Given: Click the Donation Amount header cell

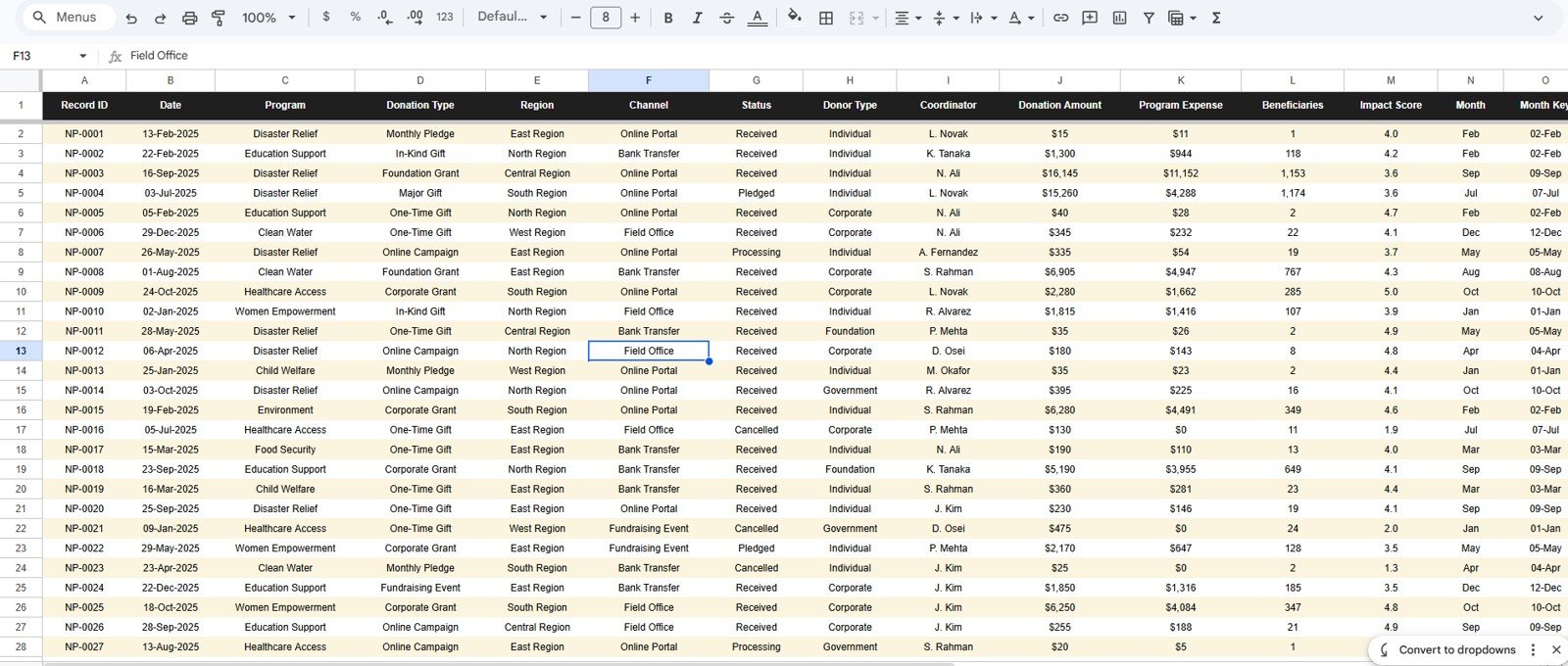Looking at the screenshot, I should 1059,105.
